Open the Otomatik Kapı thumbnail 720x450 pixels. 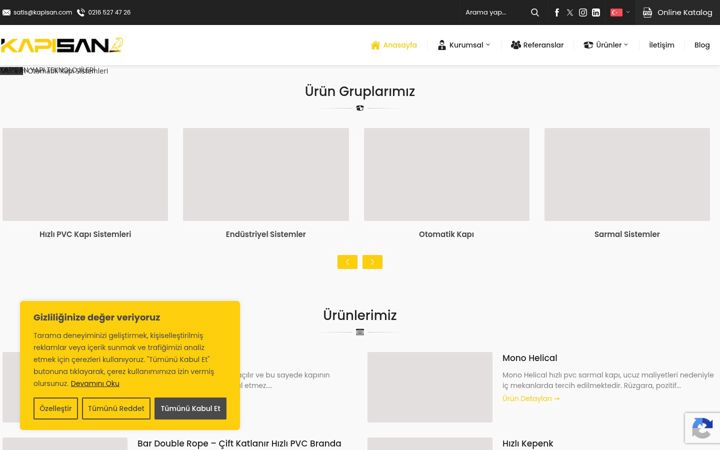447,174
